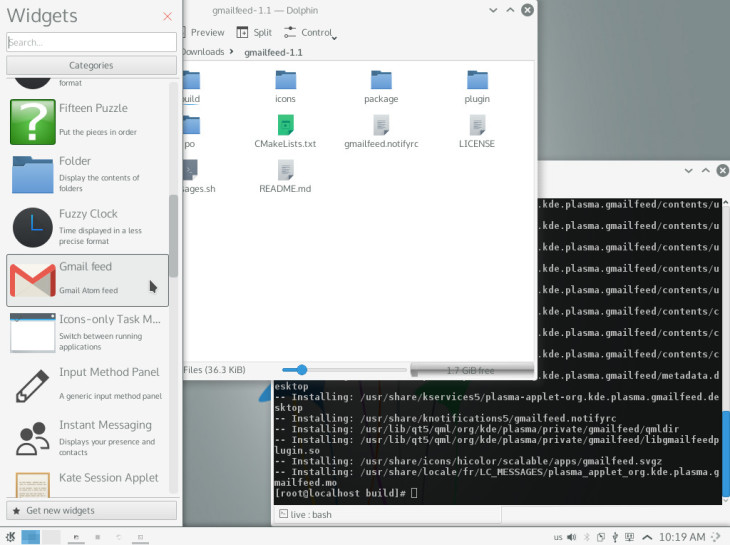The width and height of the screenshot is (730, 545).
Task: Click the Control sliders icon in Dolphin
Action: (x=290, y=32)
